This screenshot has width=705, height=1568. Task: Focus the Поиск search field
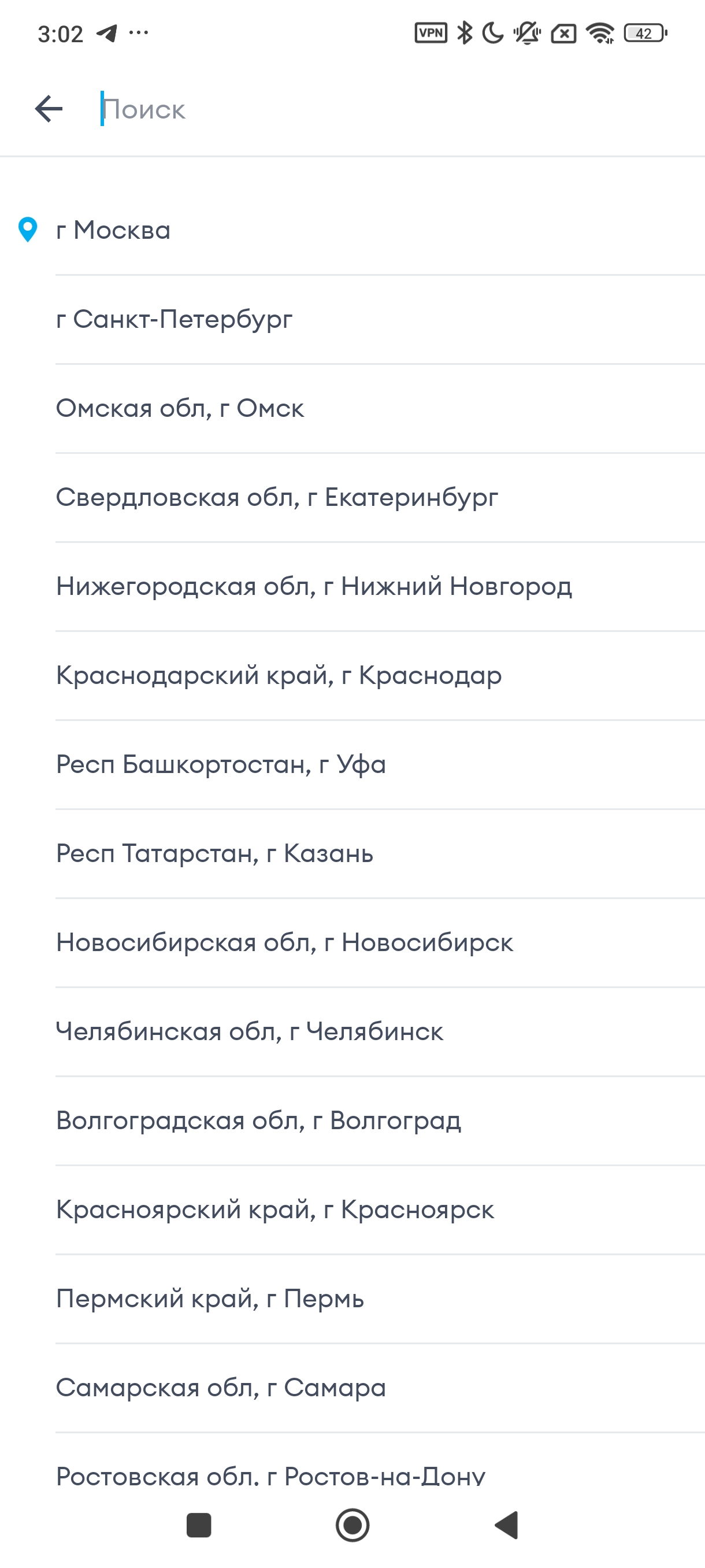(389, 110)
